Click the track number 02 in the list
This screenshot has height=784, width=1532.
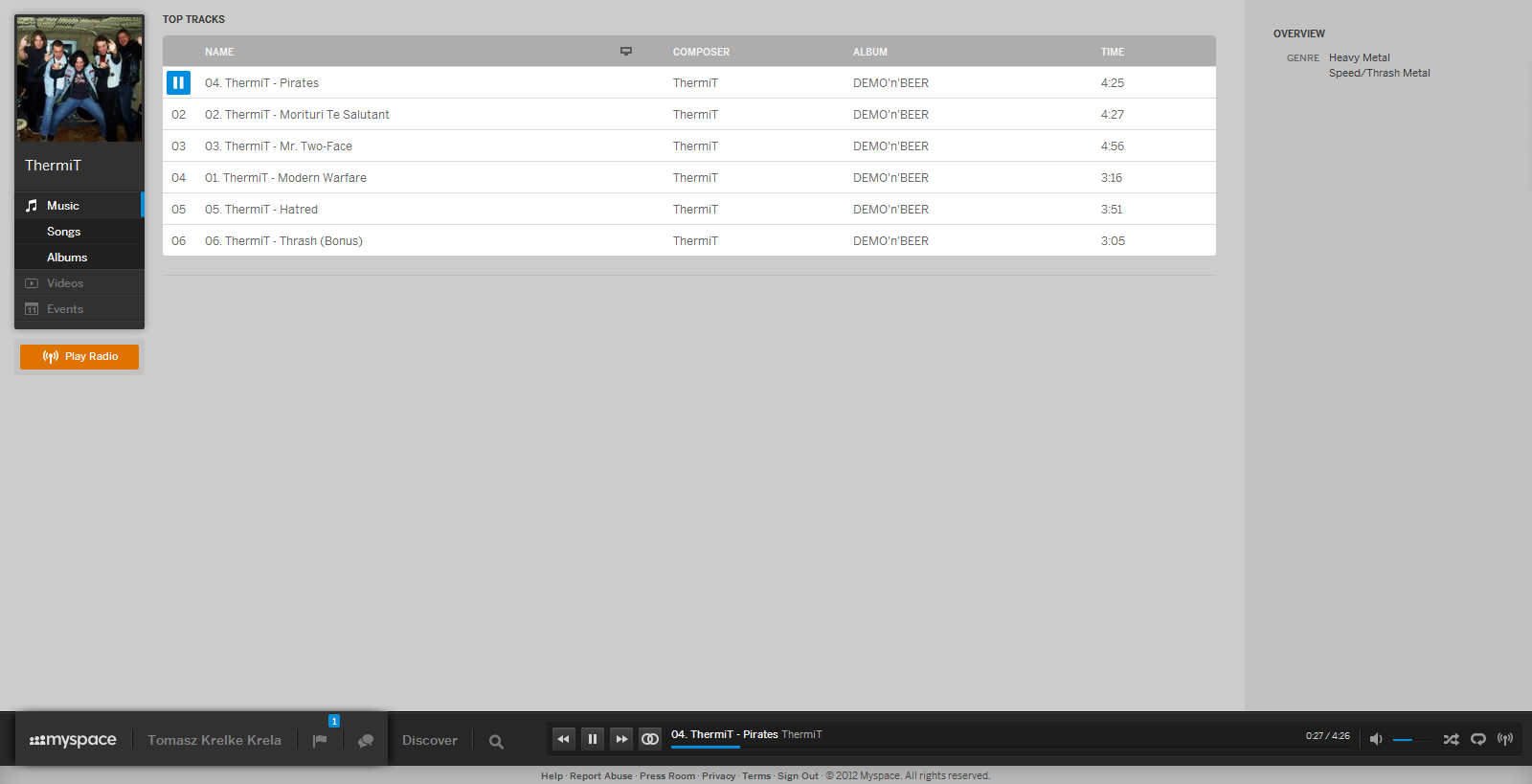(179, 115)
